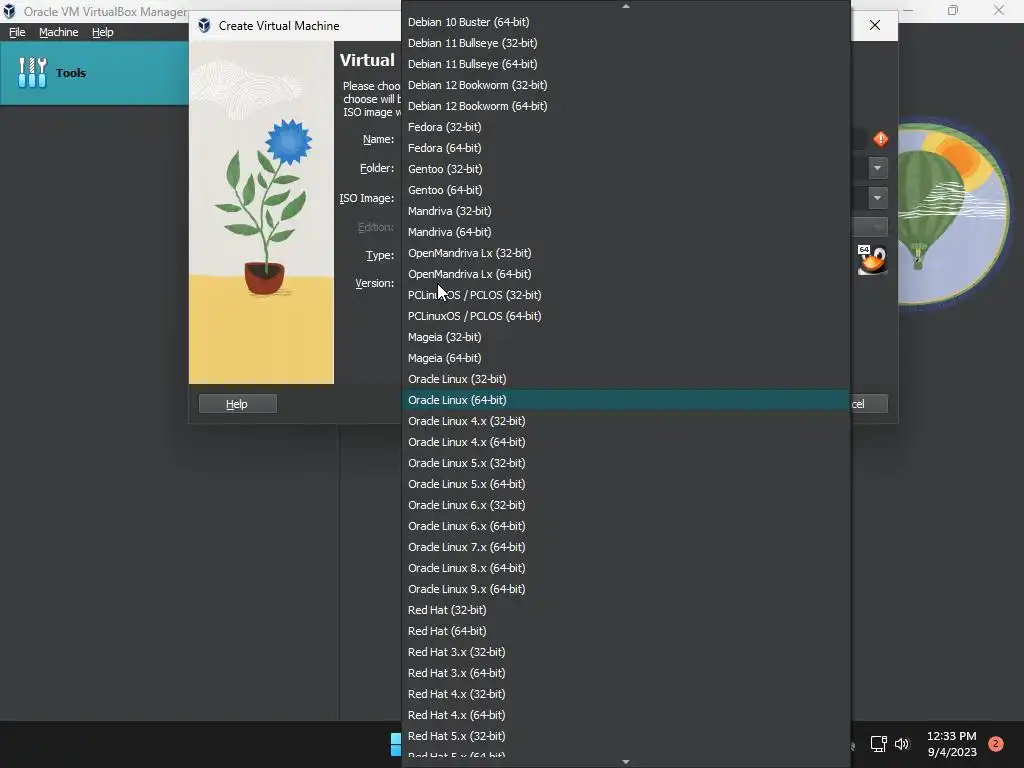Viewport: 1024px width, 768px height.
Task: Open the Help menu in the menu bar
Action: point(103,32)
